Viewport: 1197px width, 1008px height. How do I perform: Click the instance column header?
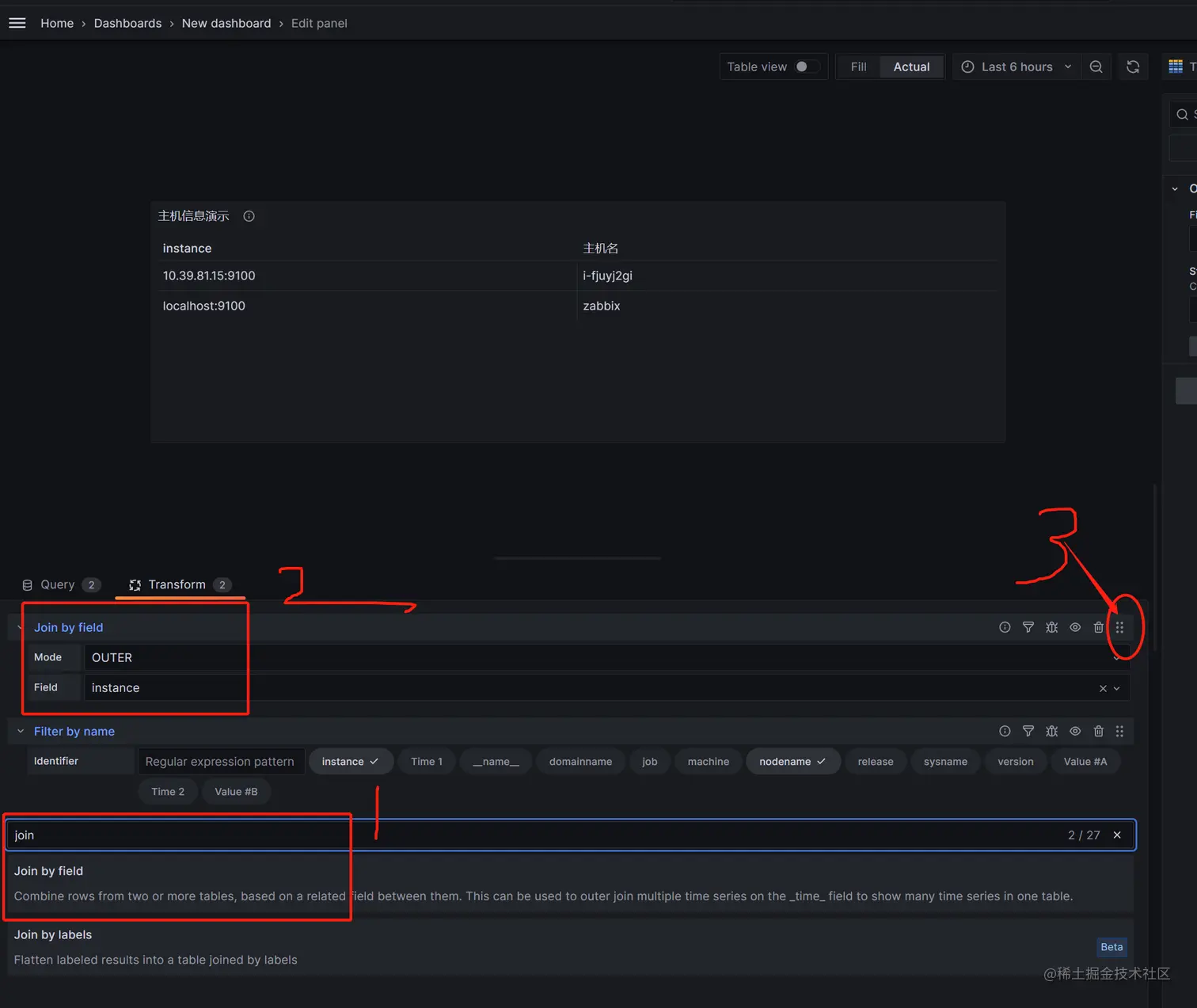[188, 248]
